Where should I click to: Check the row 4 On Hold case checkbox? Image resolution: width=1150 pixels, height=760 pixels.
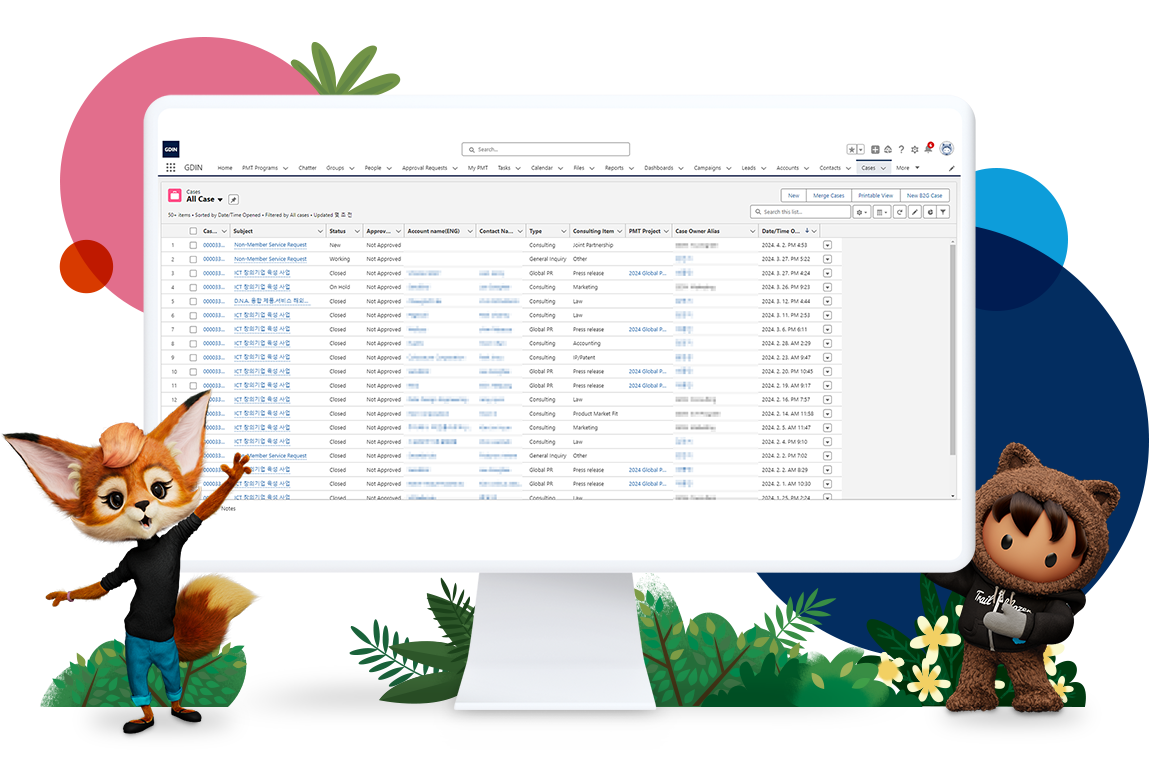coord(193,287)
